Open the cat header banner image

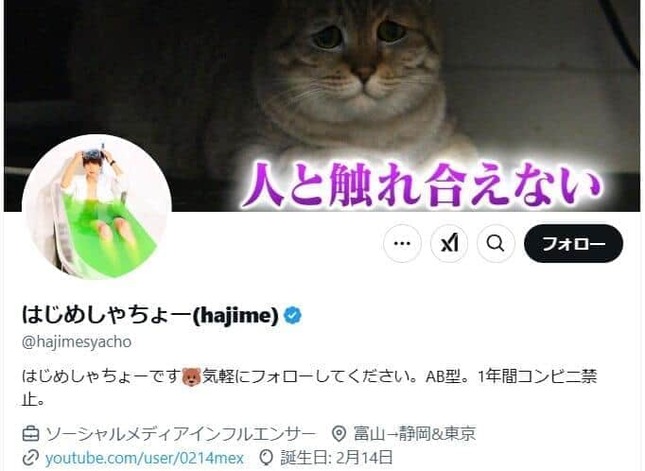coord(322,106)
